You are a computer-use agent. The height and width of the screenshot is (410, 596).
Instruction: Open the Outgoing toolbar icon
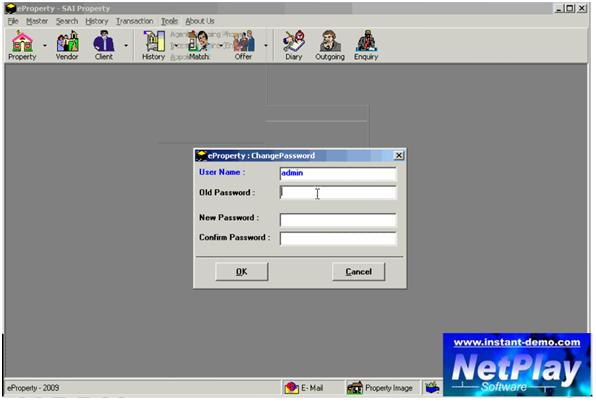[x=330, y=45]
